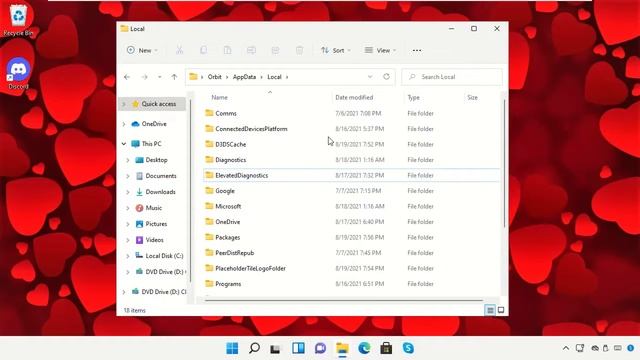Screen dimensions: 640x360
Task: Click the file list vertical scrollbar
Action: [504, 163]
